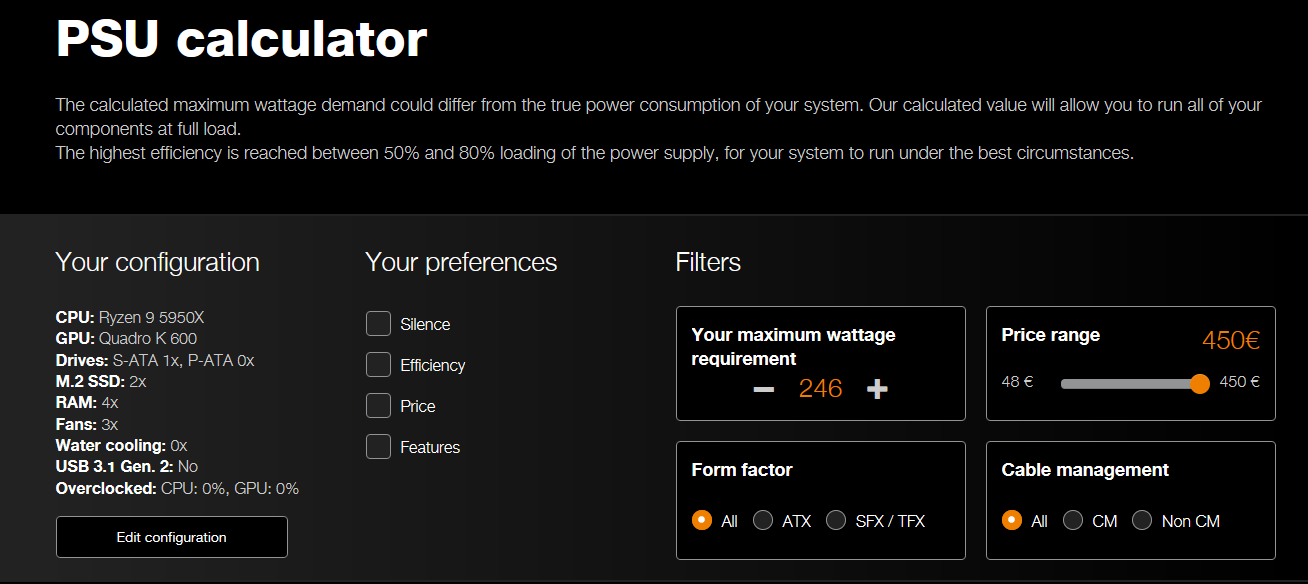The width and height of the screenshot is (1308, 584).
Task: Enable the Efficiency preference checkbox
Action: tap(378, 365)
